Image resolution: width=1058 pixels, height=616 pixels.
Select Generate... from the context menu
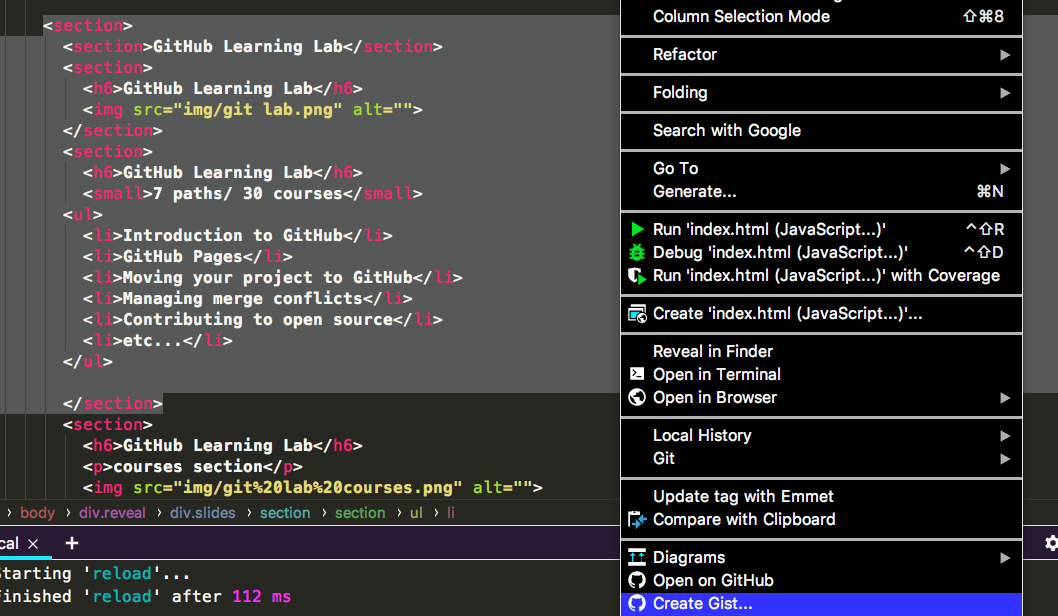(x=821, y=192)
